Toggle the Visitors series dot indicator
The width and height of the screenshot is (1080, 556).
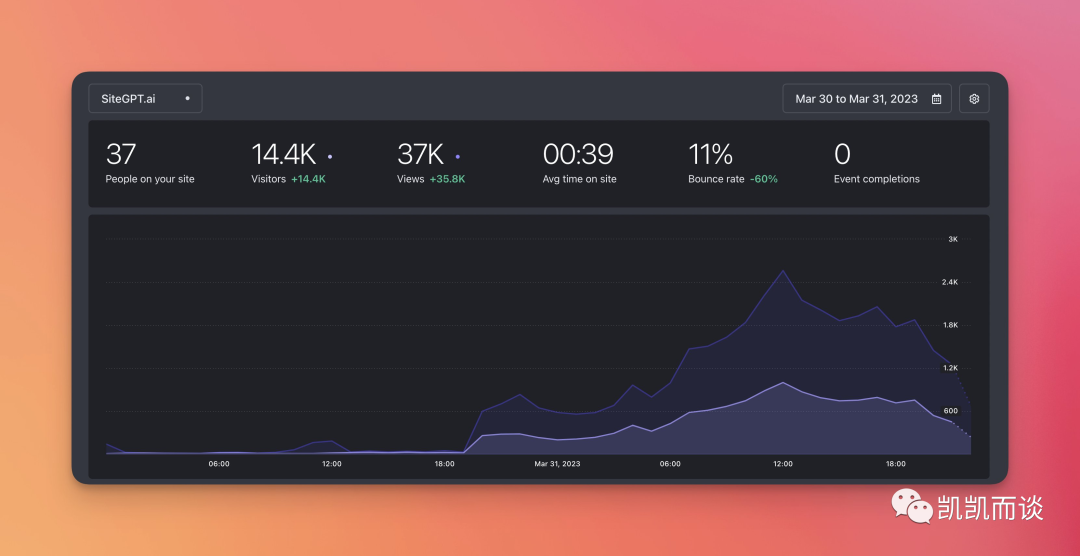coord(330,157)
